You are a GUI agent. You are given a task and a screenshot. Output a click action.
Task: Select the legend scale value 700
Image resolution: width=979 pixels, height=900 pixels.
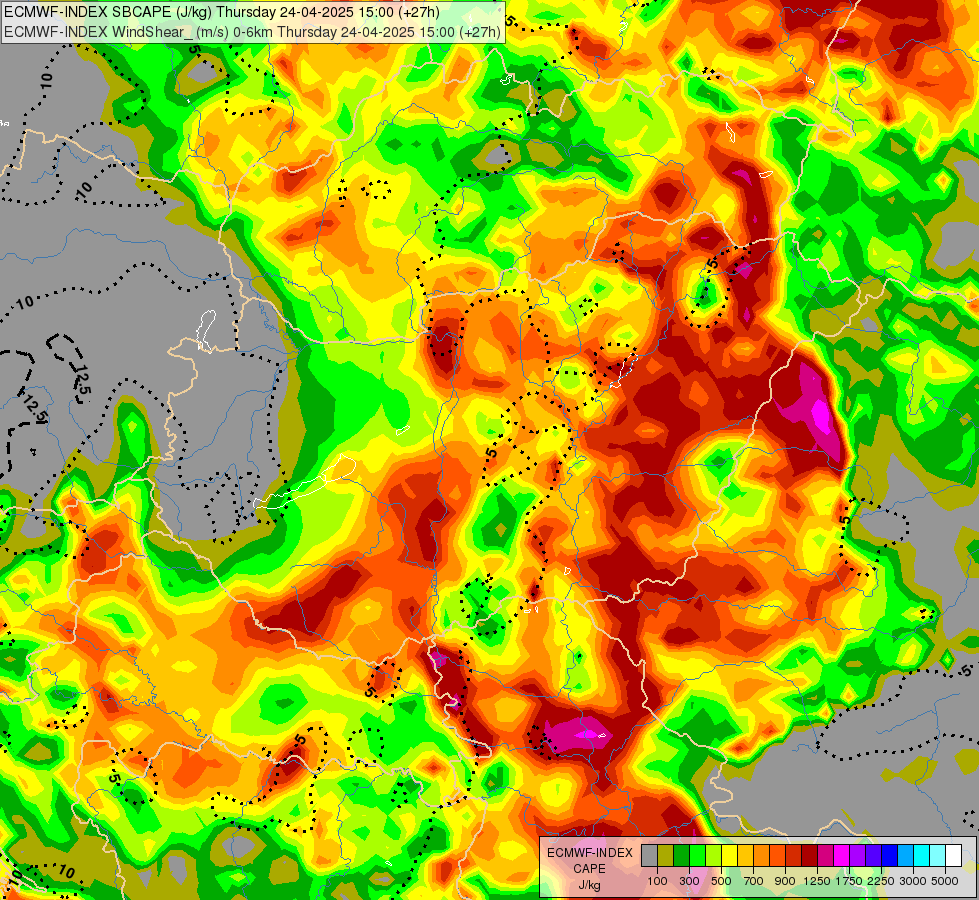[754, 881]
